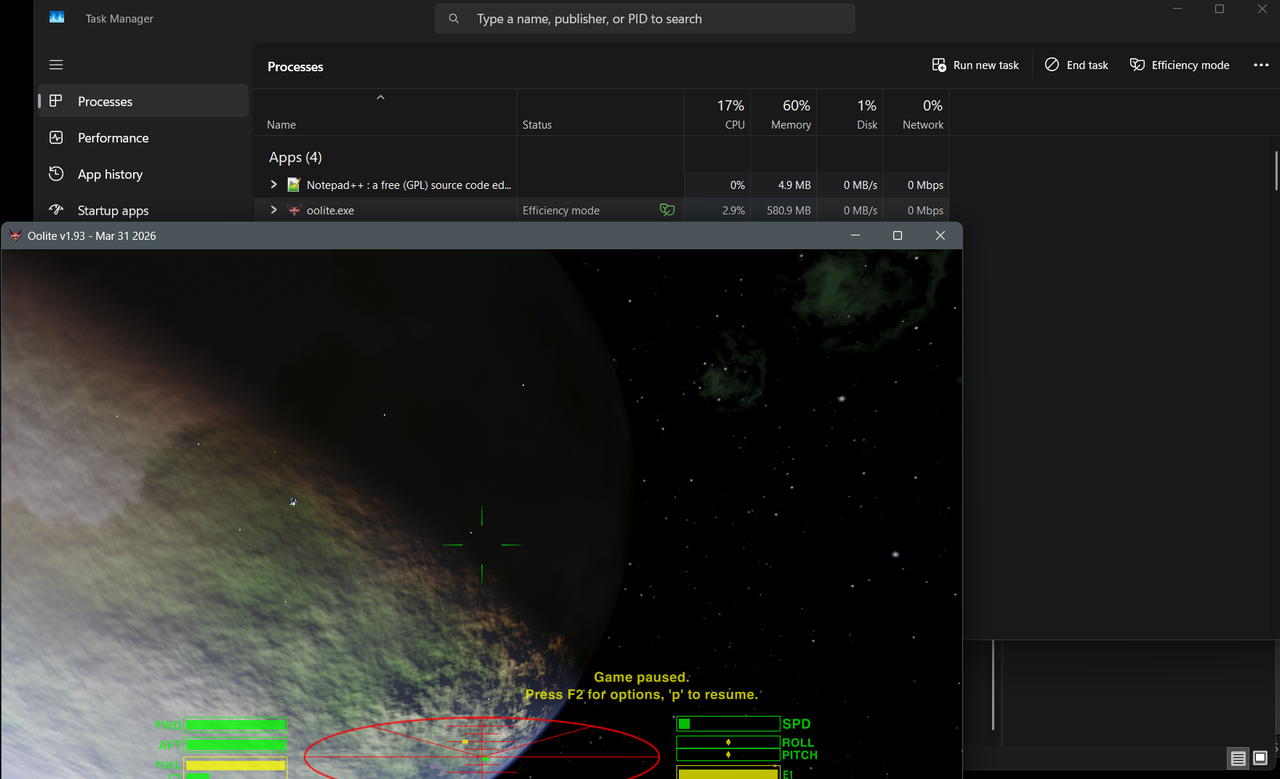Click the Oolite v1.93 window title text
The height and width of the screenshot is (779, 1280).
pyautogui.click(x=92, y=236)
